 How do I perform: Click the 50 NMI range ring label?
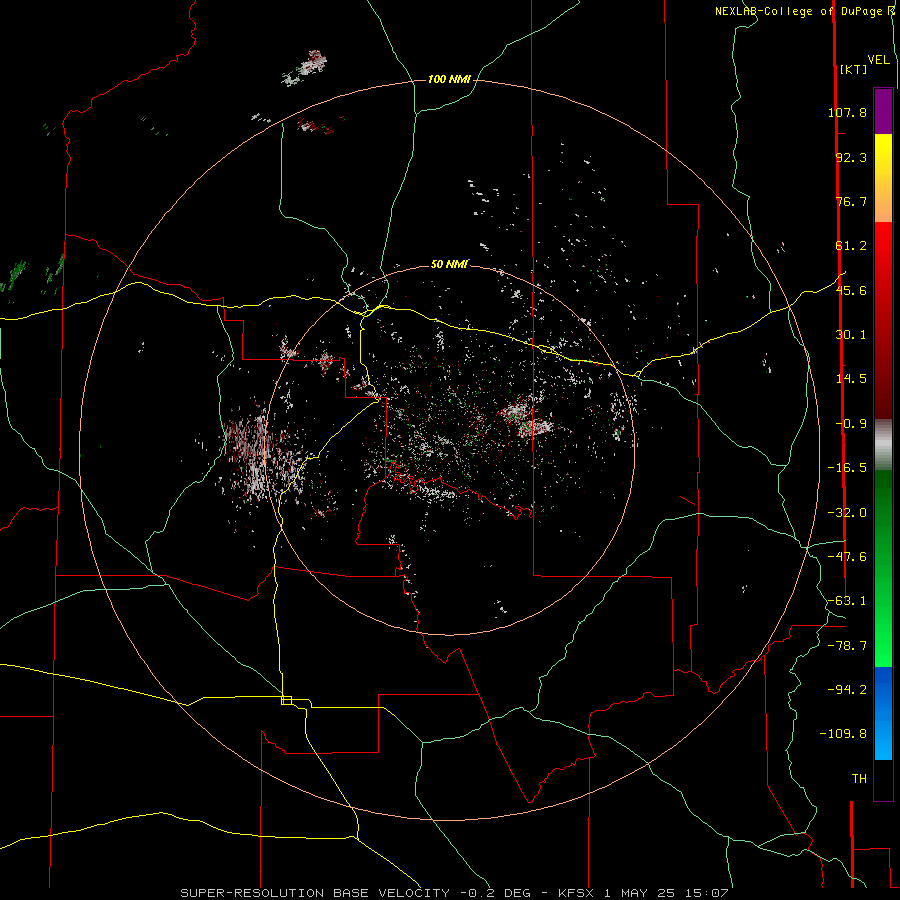tap(449, 264)
